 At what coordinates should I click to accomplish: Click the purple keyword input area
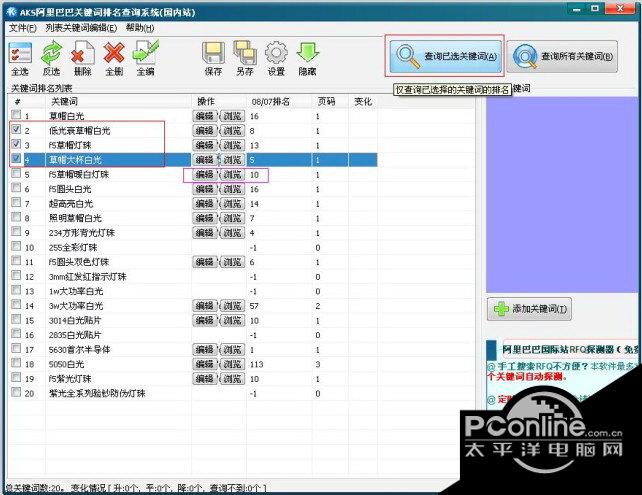coord(562,194)
